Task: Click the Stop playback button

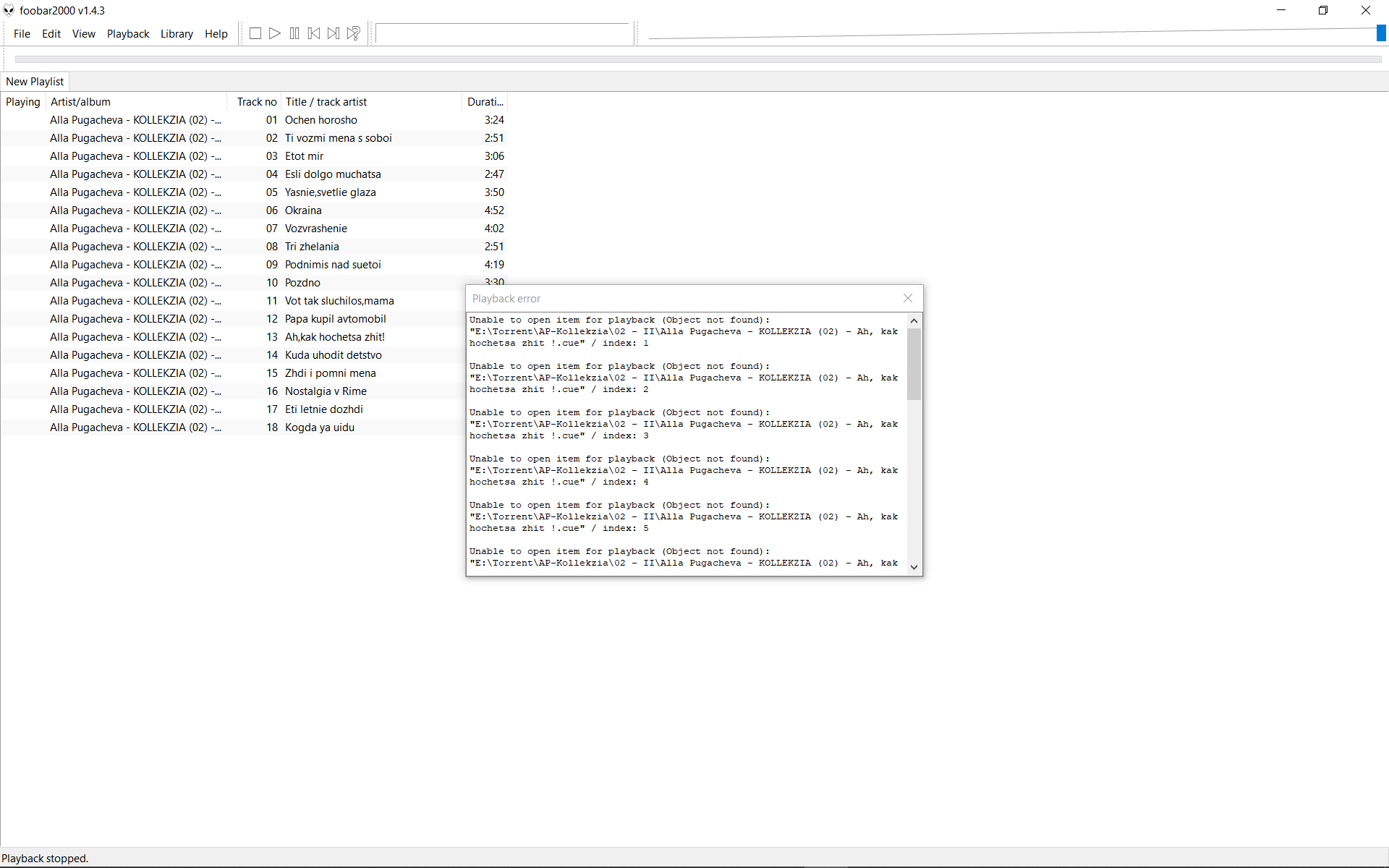Action: 255,33
